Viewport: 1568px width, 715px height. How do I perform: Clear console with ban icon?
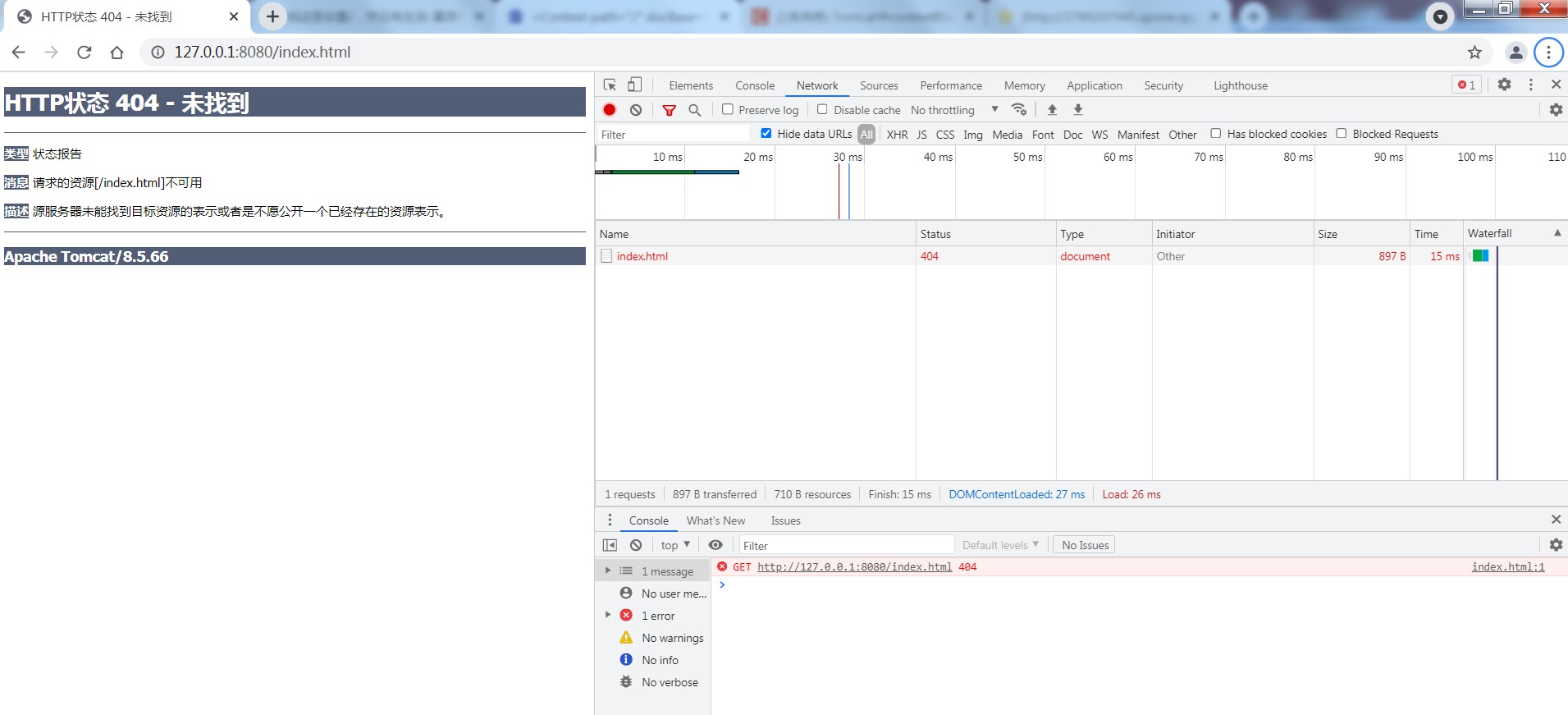tap(636, 545)
